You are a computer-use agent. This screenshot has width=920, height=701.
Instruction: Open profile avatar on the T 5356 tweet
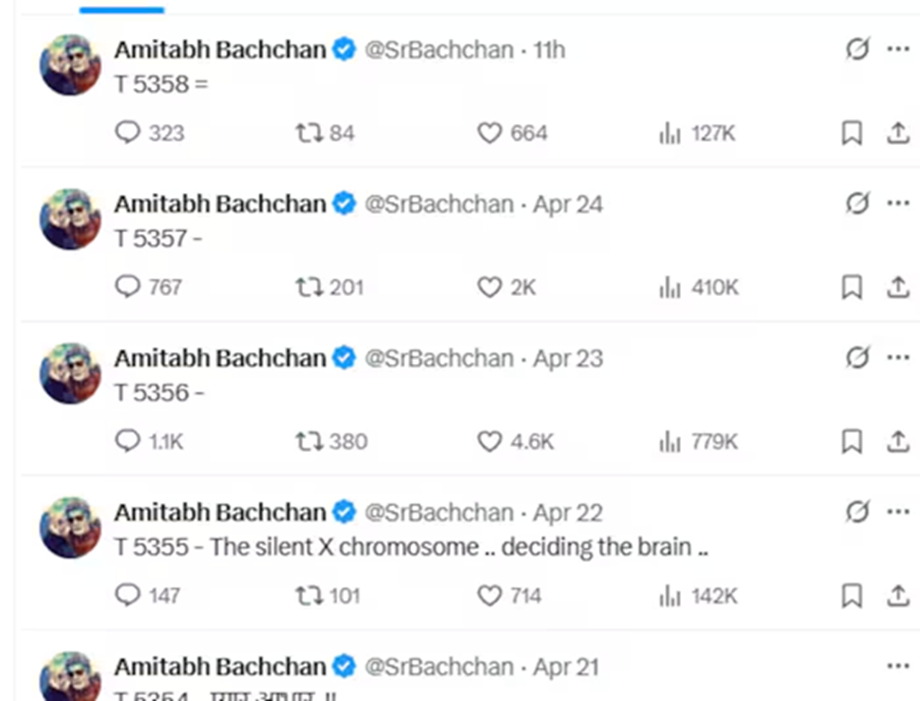click(x=70, y=373)
